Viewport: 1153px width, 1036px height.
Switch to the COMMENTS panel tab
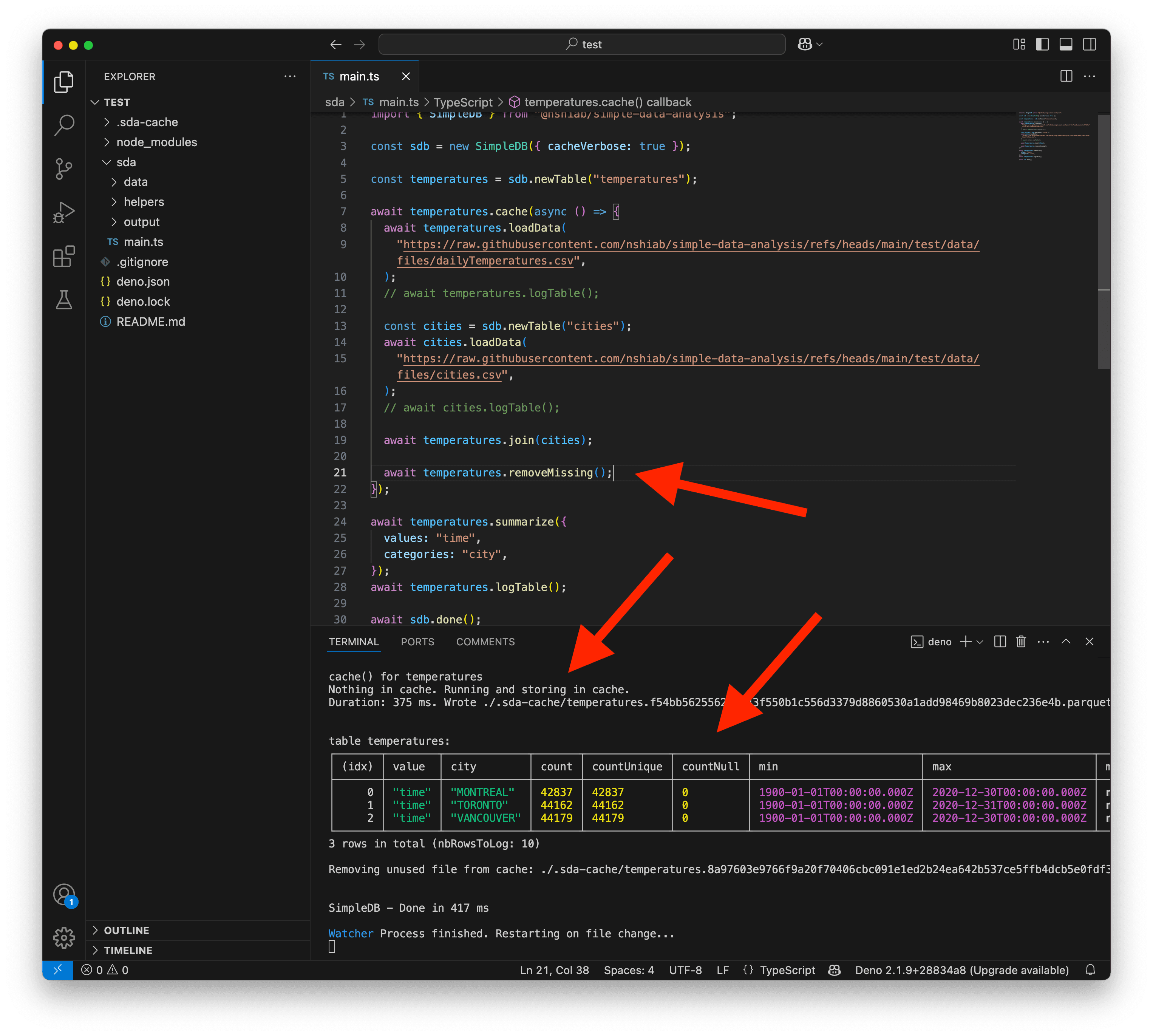pos(485,642)
